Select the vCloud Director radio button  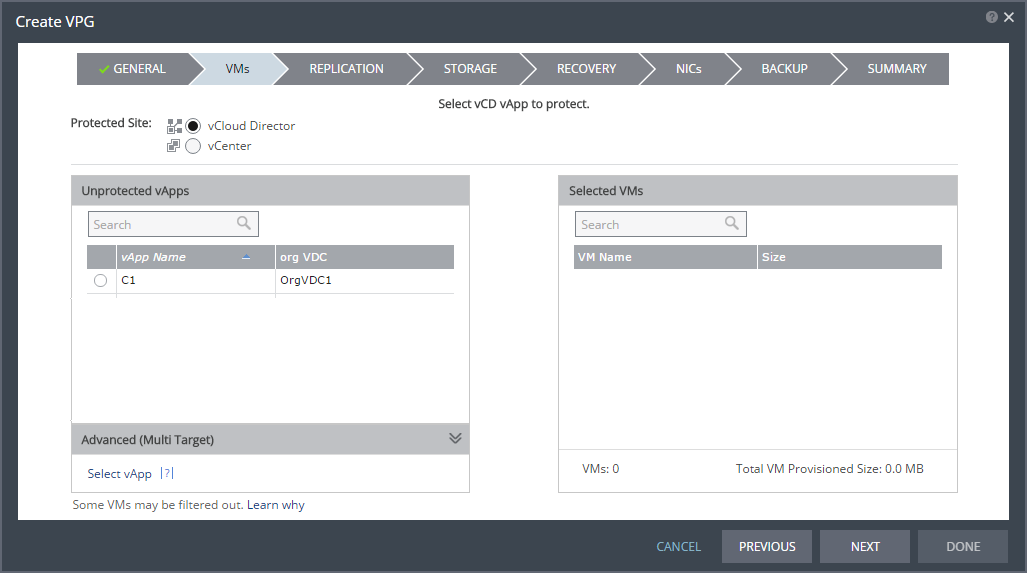193,126
